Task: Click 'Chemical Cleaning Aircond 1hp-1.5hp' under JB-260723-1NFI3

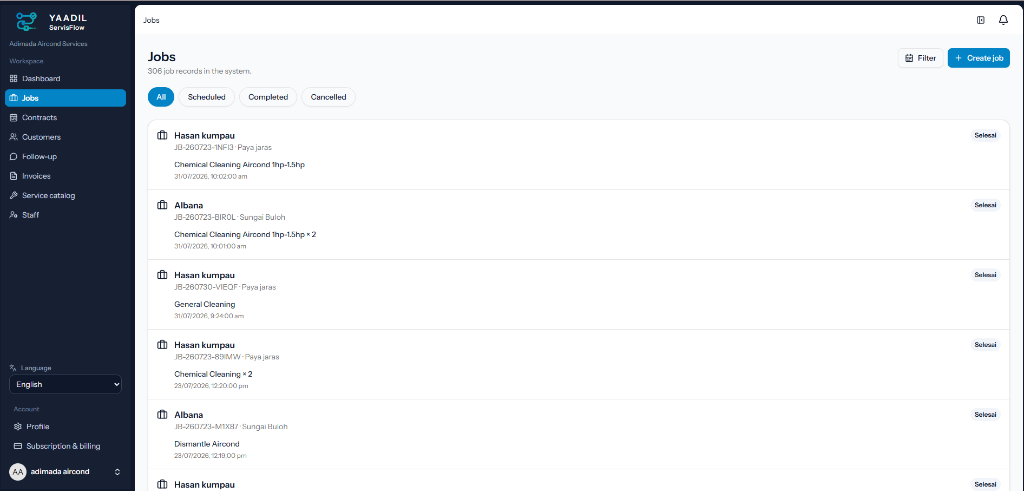Action: click(240, 165)
